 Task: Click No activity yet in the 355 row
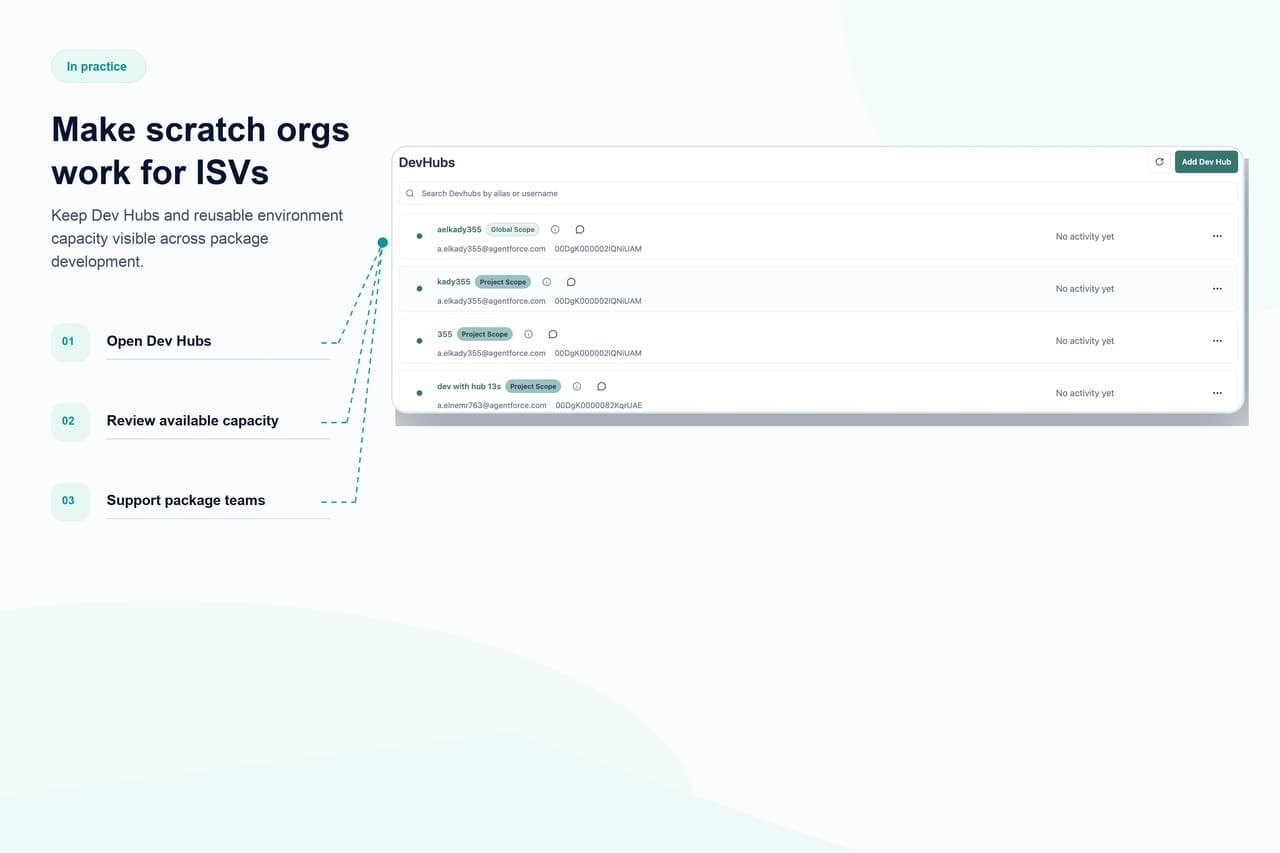[1085, 341]
